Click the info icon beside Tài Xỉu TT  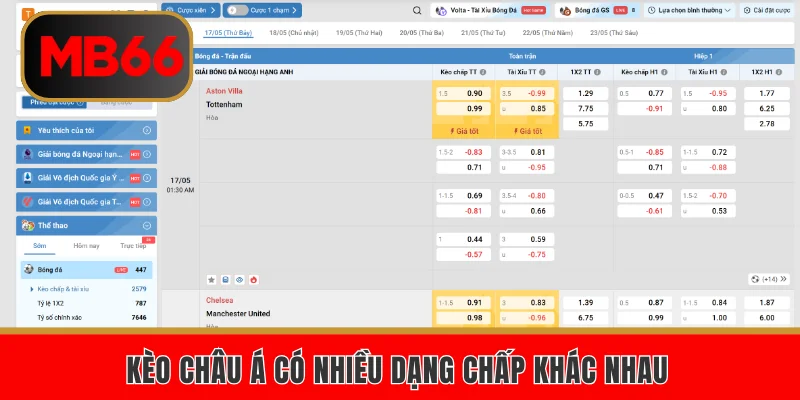(542, 72)
